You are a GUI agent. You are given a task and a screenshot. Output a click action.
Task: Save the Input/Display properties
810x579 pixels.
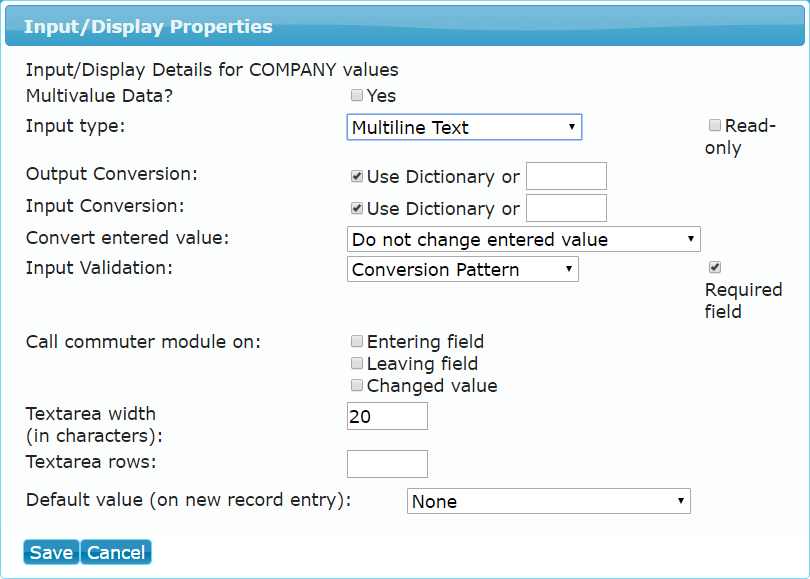[x=51, y=552]
